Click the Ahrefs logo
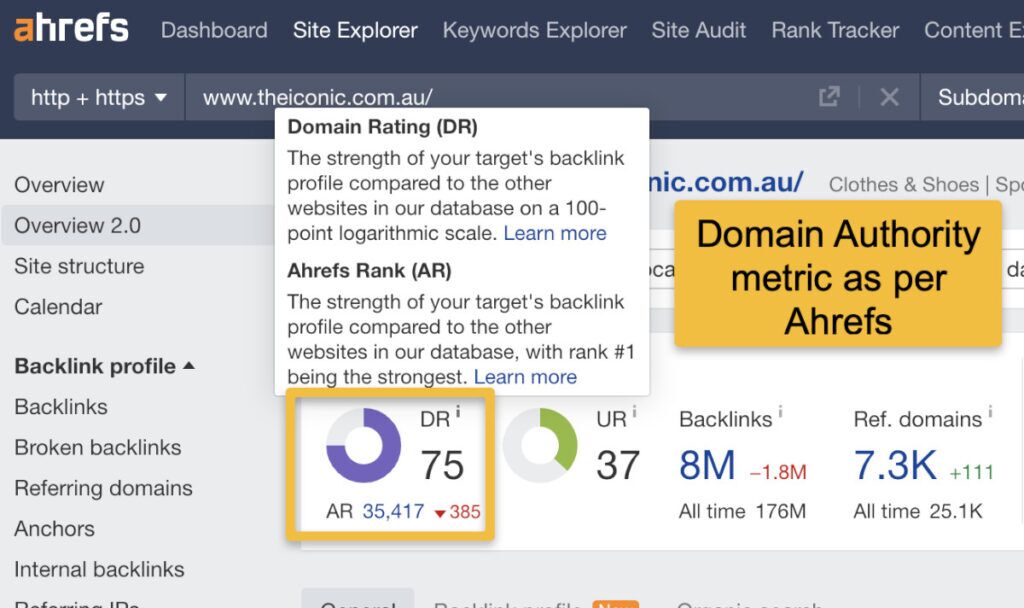Screen dimensions: 1024x608 tap(68, 30)
